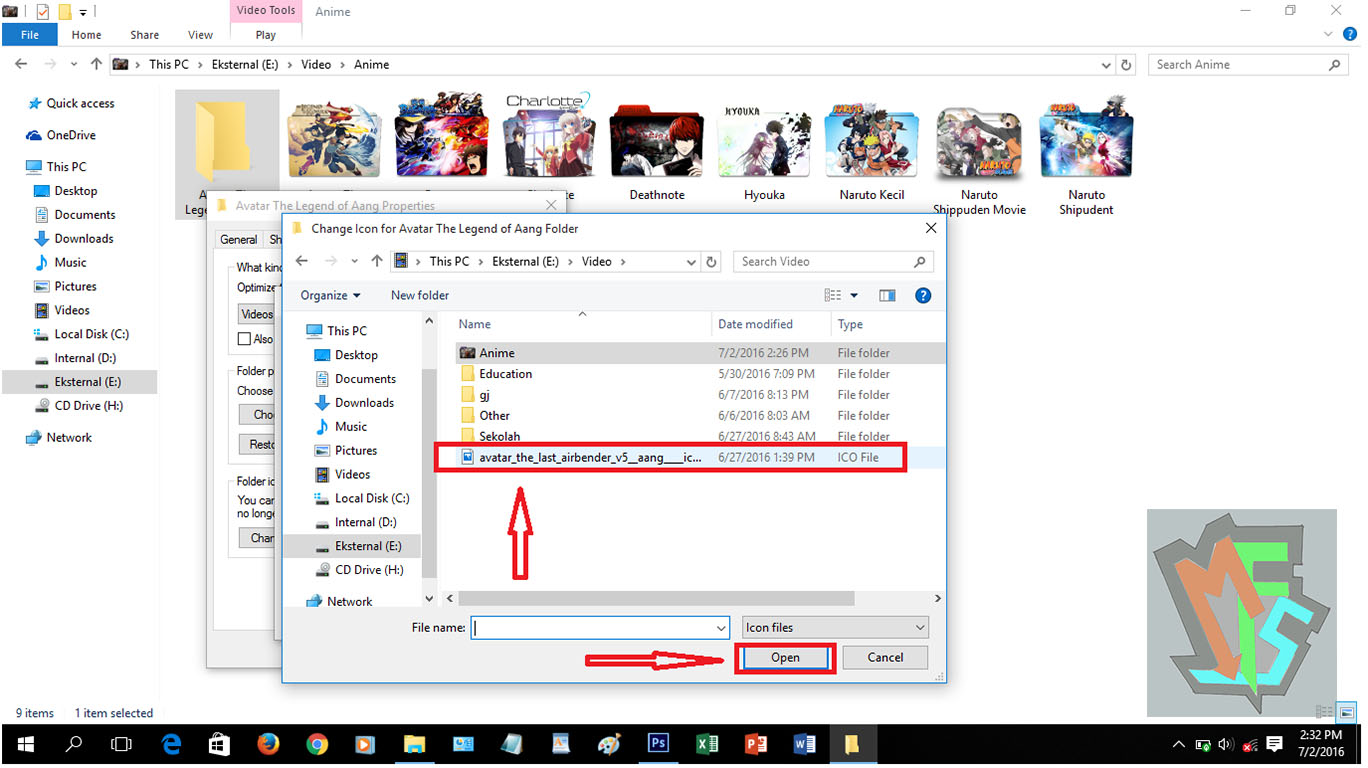The image size is (1368, 768).
Task: Click the Search Anime box
Action: coord(1249,64)
